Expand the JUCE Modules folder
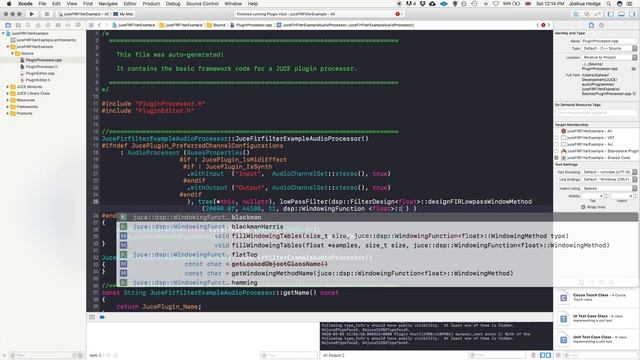Screen dimensions: 640x360 (x=8, y=87)
